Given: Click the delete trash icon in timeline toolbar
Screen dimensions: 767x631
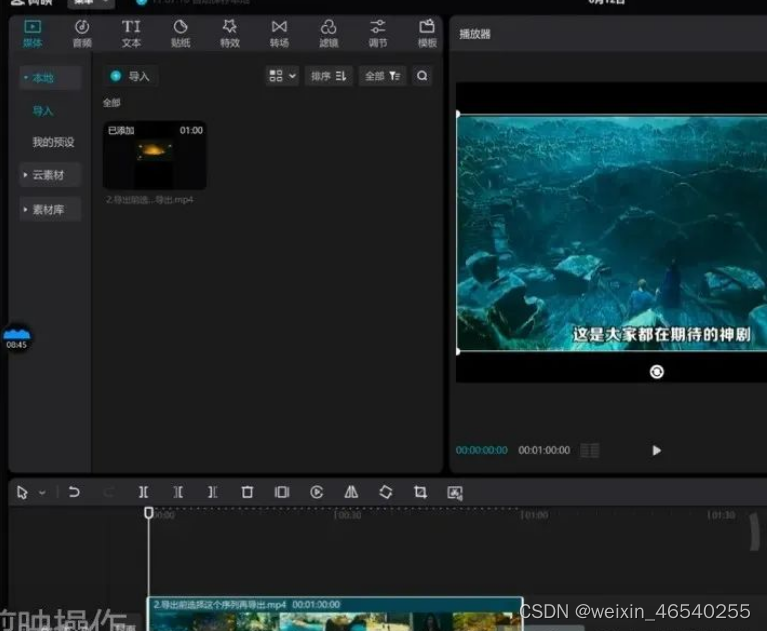Looking at the screenshot, I should (x=247, y=492).
